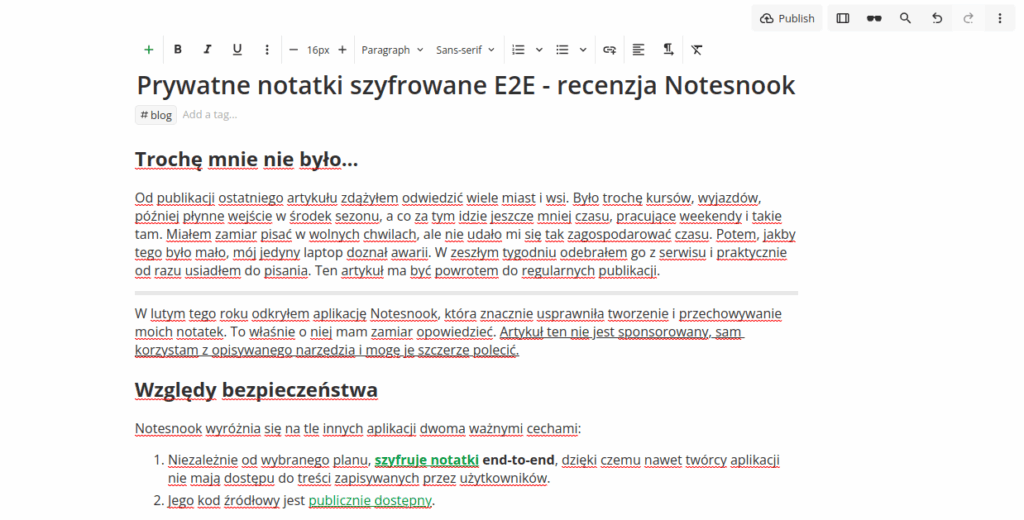The height and width of the screenshot is (520, 1024).
Task: Insert a numbered list
Action: 519,50
